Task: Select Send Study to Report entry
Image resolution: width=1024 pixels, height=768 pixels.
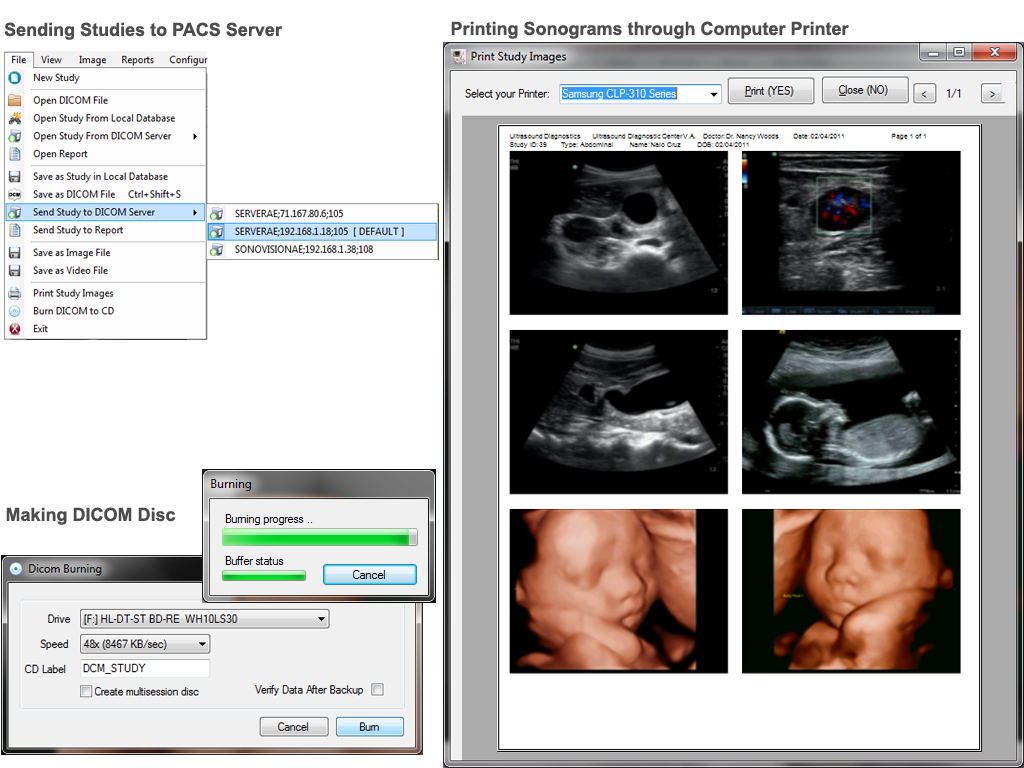Action: tap(106, 230)
